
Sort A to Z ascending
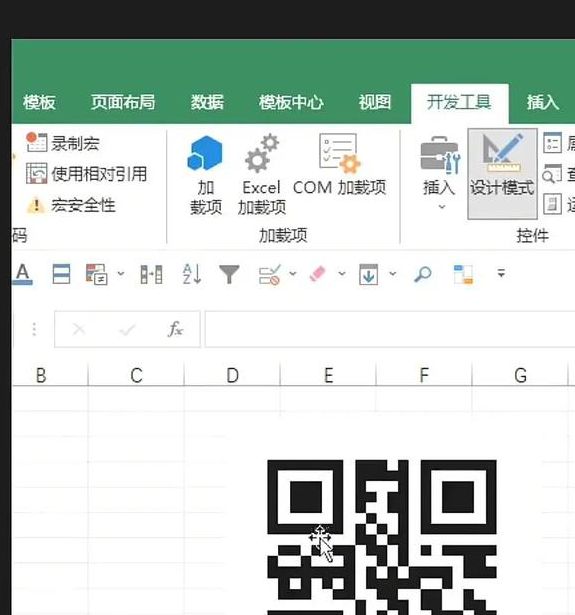click(192, 274)
